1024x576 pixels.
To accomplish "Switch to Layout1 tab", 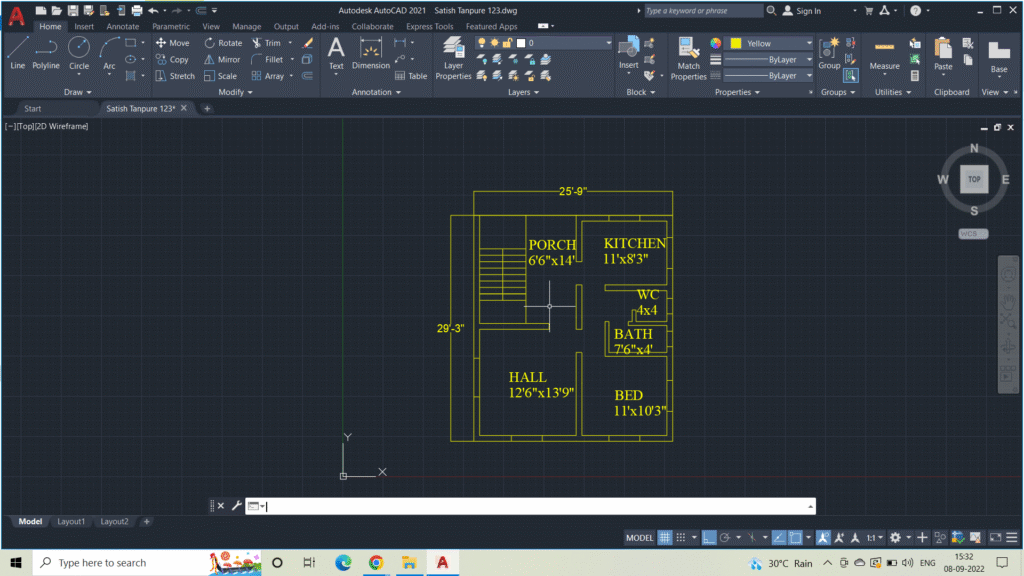I will 71,521.
